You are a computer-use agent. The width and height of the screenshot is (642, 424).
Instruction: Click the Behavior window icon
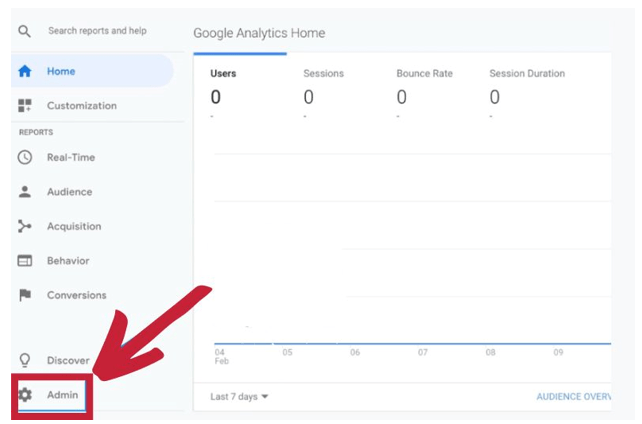(x=25, y=261)
